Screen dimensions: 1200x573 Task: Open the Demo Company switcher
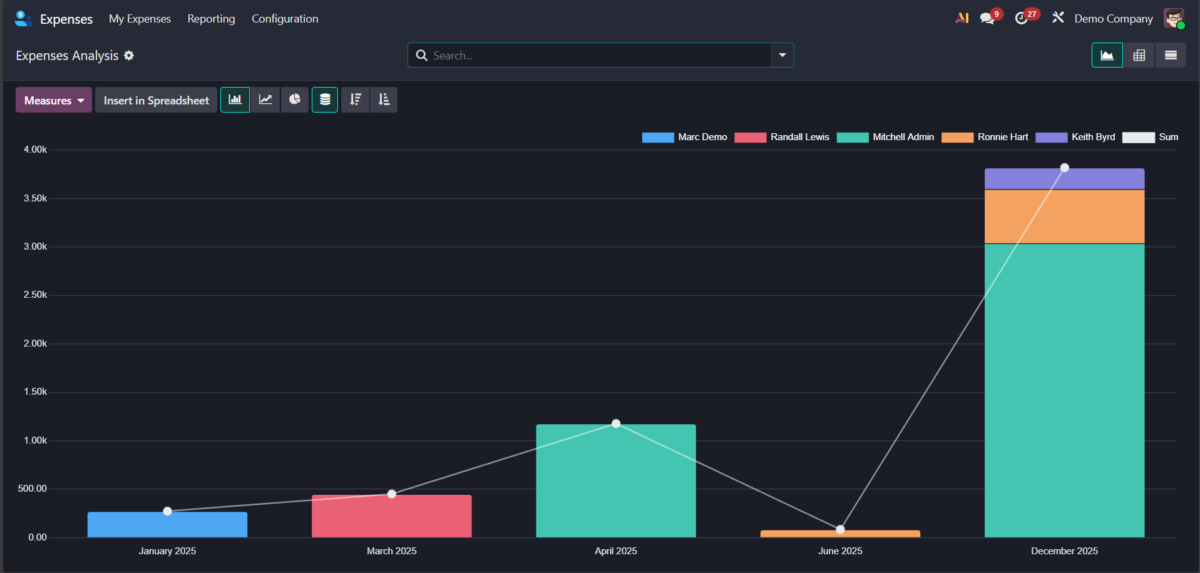pyautogui.click(x=1114, y=19)
